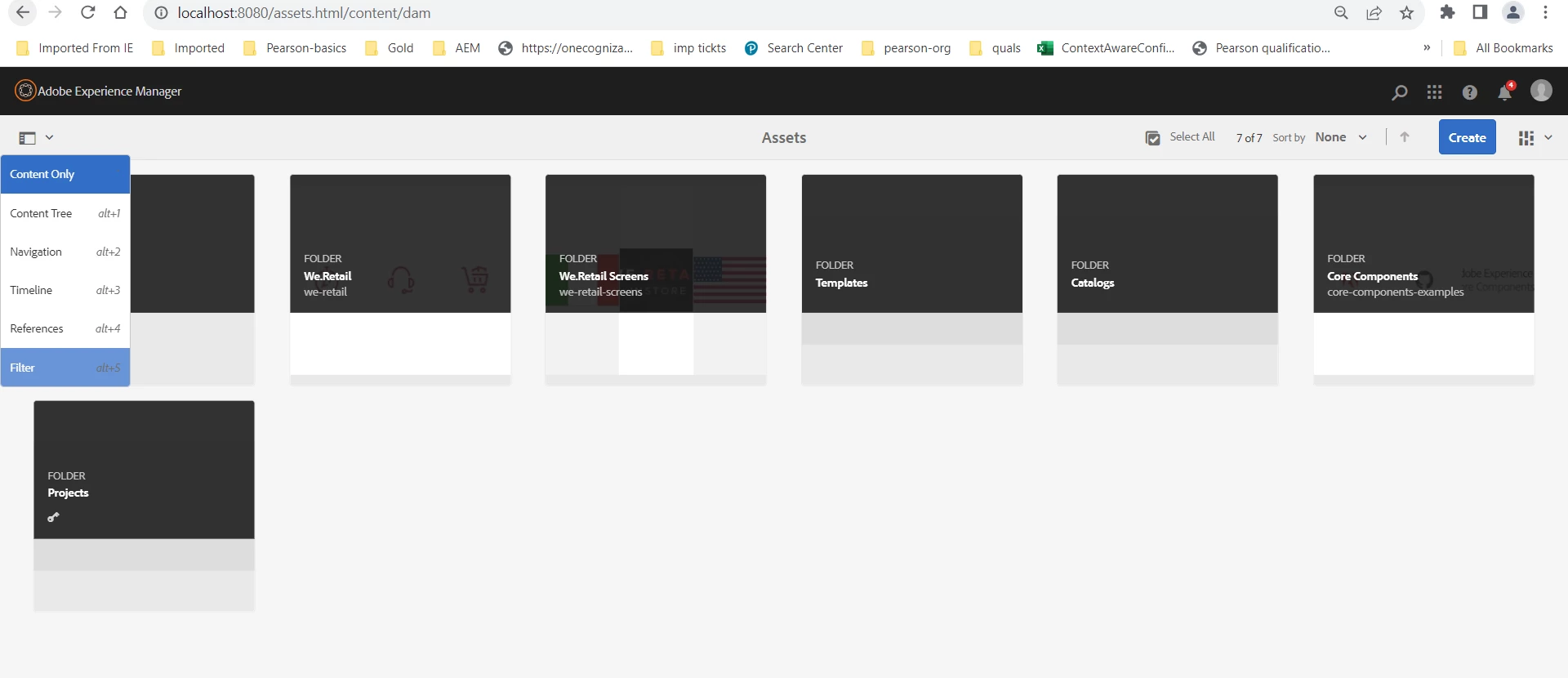Image resolution: width=1568 pixels, height=678 pixels.
Task: Open AEM search magnifier icon
Action: (x=1400, y=92)
